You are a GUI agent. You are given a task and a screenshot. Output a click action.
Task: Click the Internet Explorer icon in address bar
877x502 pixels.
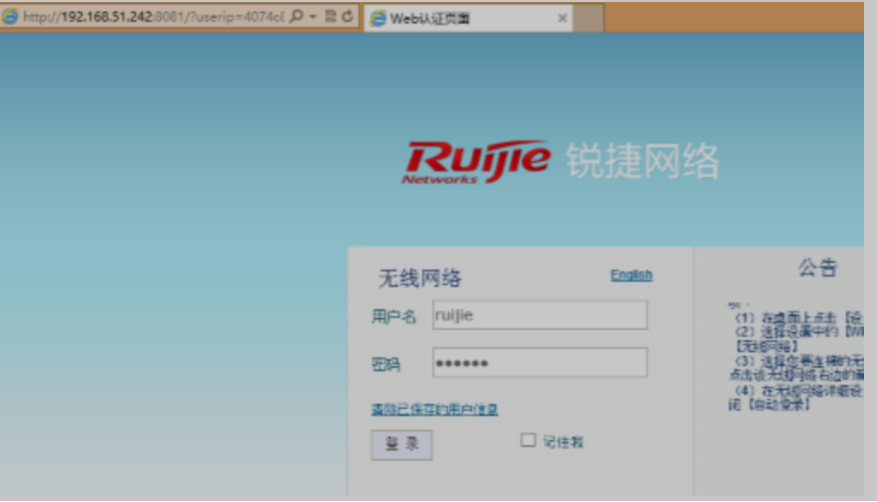click(x=10, y=17)
